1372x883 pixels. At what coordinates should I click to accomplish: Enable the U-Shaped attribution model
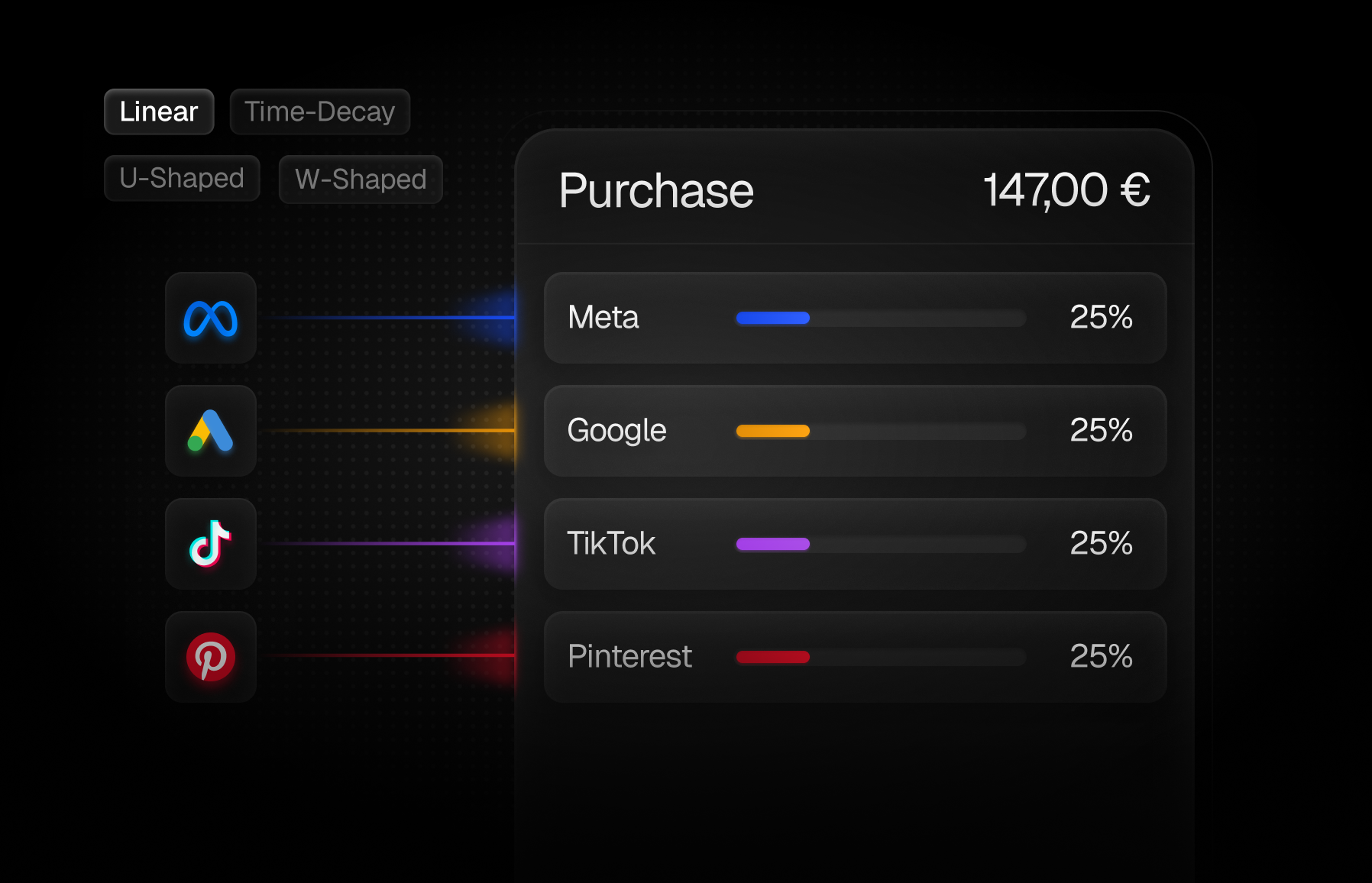point(182,179)
